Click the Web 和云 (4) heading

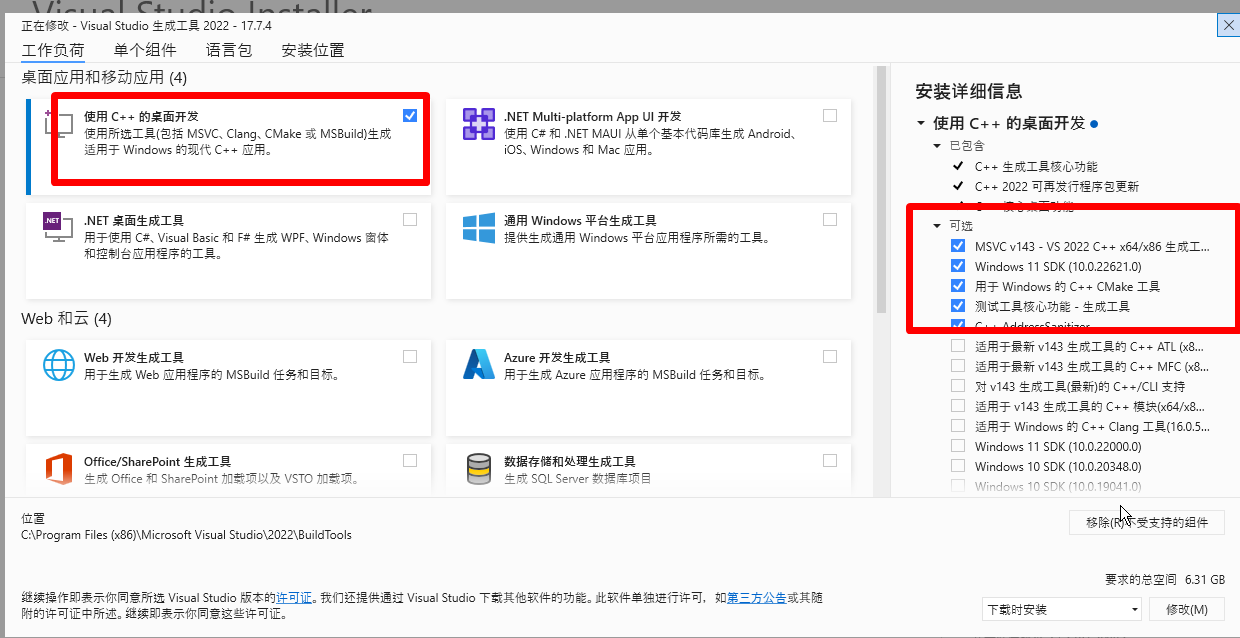pyautogui.click(x=66, y=319)
